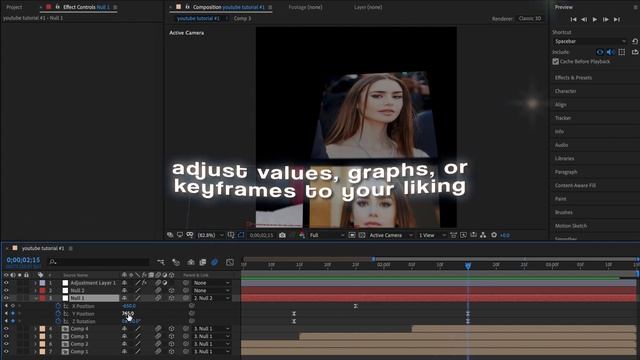Toggle the frame blending enable icon
This screenshot has width=640, height=360.
click(x=202, y=262)
